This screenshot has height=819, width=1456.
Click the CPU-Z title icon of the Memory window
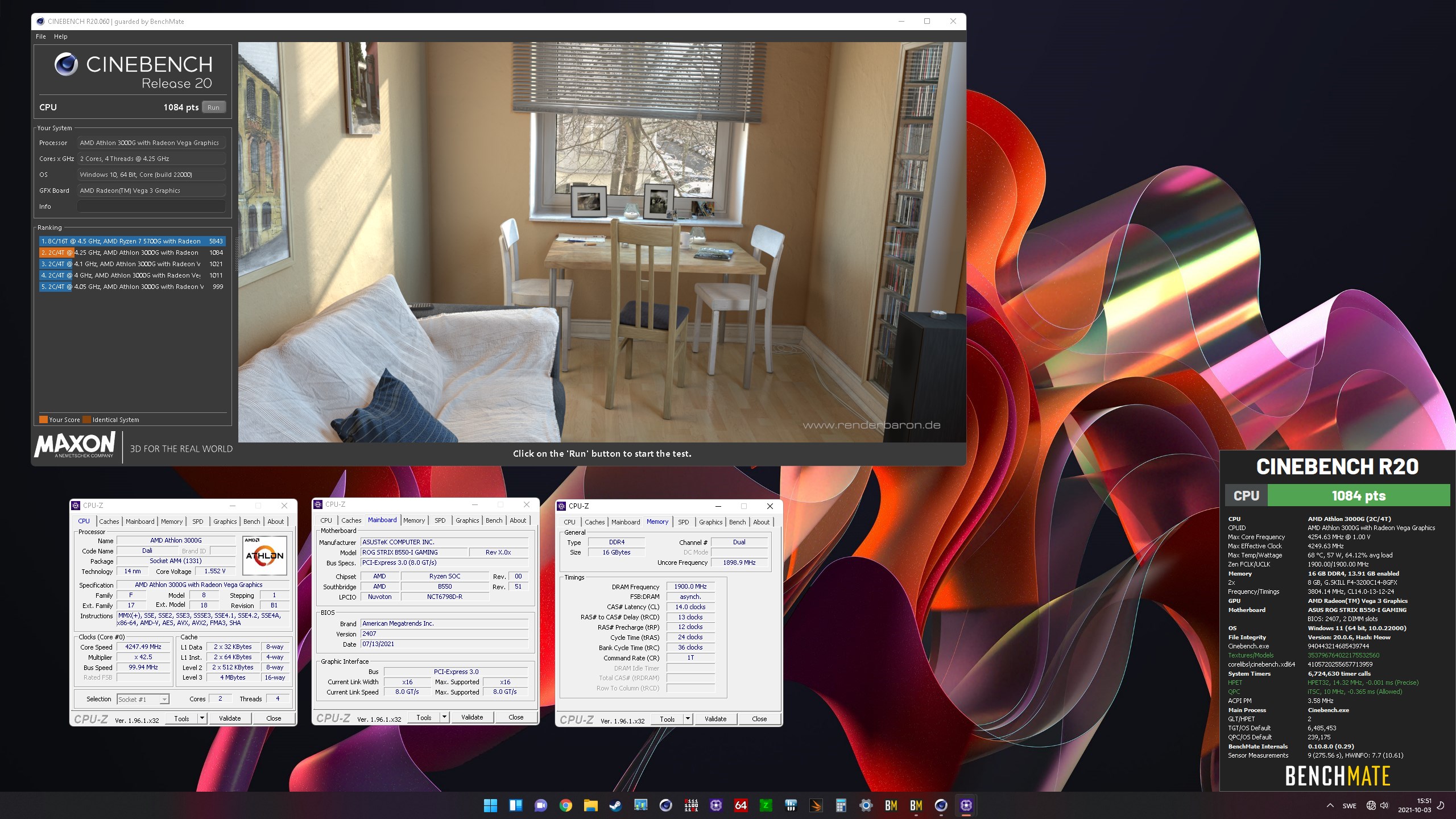[x=562, y=506]
